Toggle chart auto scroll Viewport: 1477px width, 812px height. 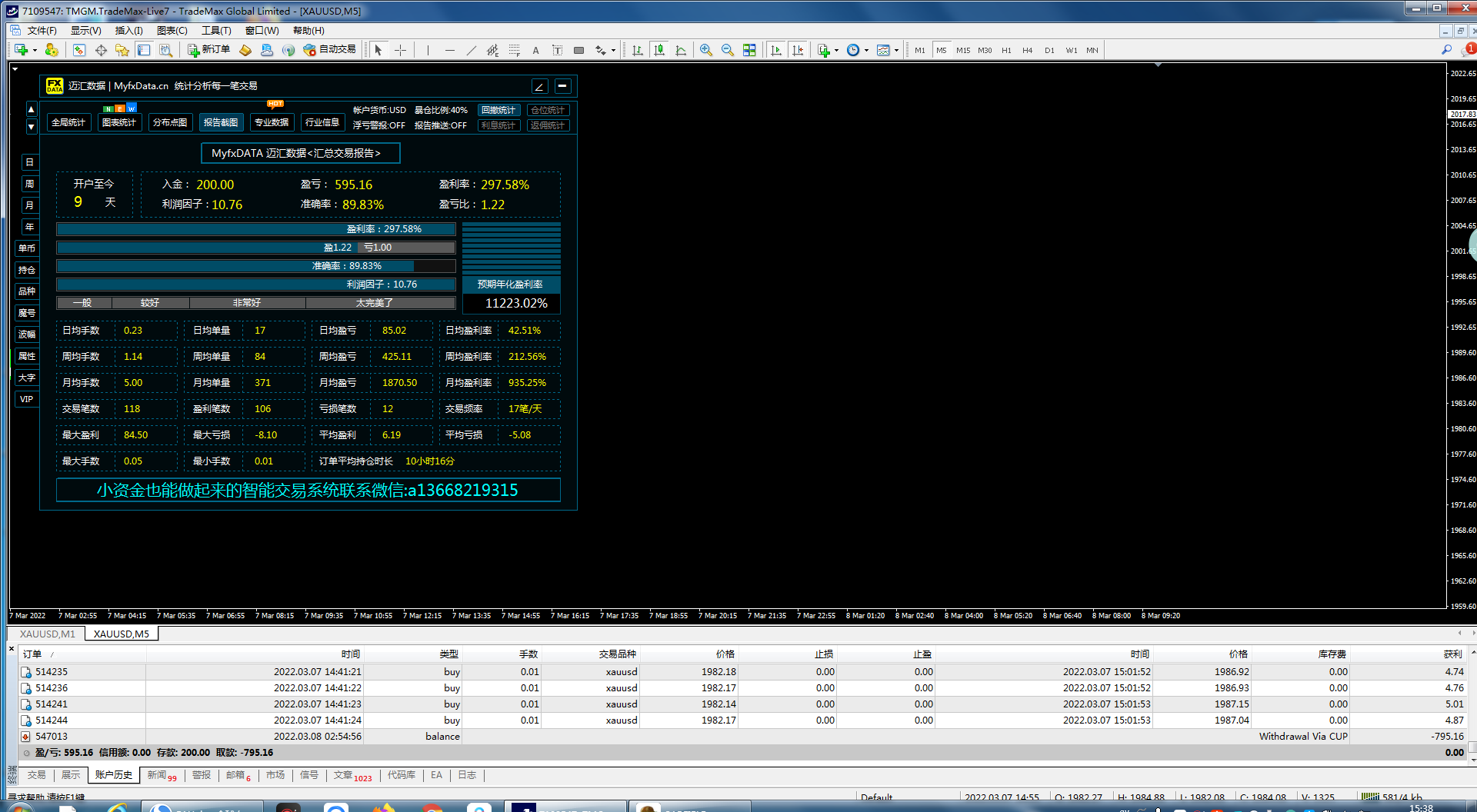click(x=776, y=50)
